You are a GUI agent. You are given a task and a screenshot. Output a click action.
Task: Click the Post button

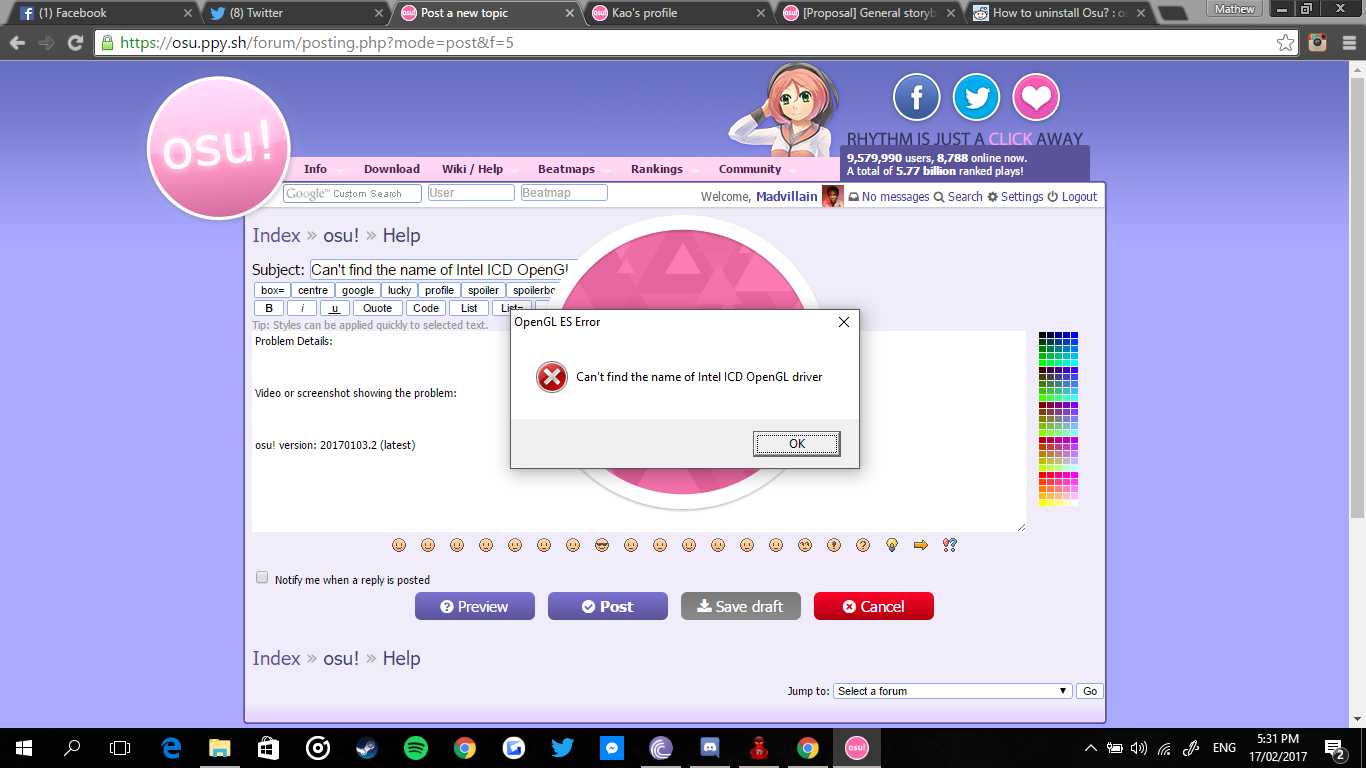608,606
